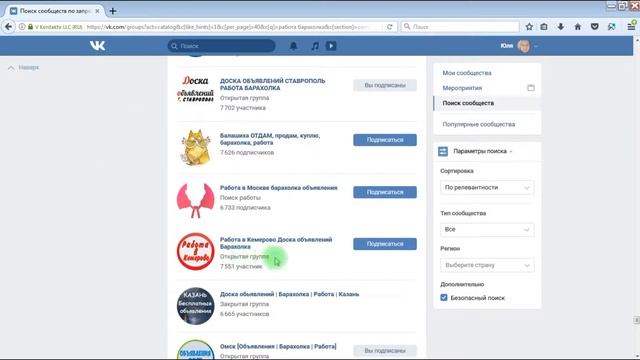Click the Параметры поиска filter icon

click(443, 151)
